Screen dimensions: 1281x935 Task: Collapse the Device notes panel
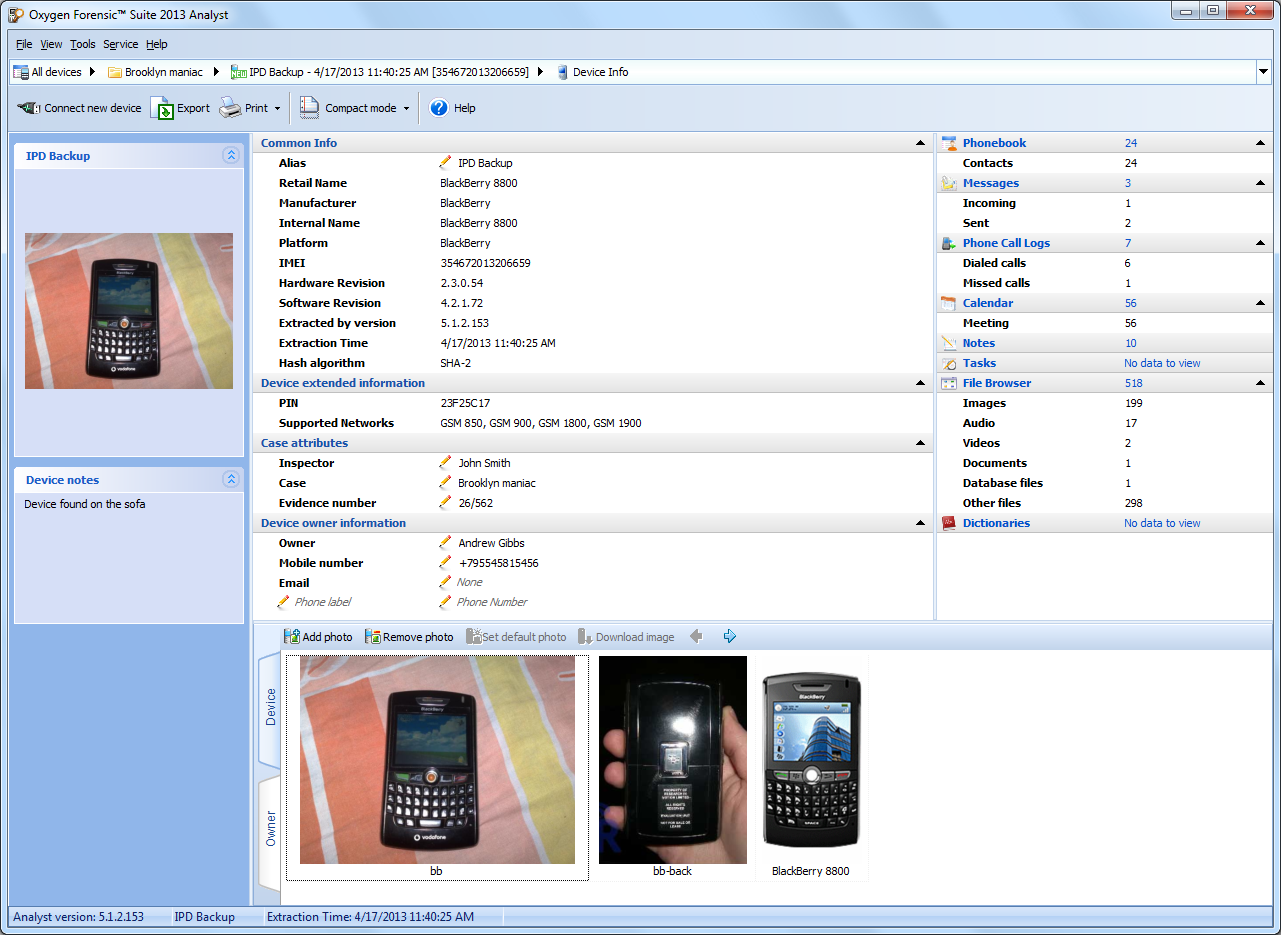click(x=231, y=480)
